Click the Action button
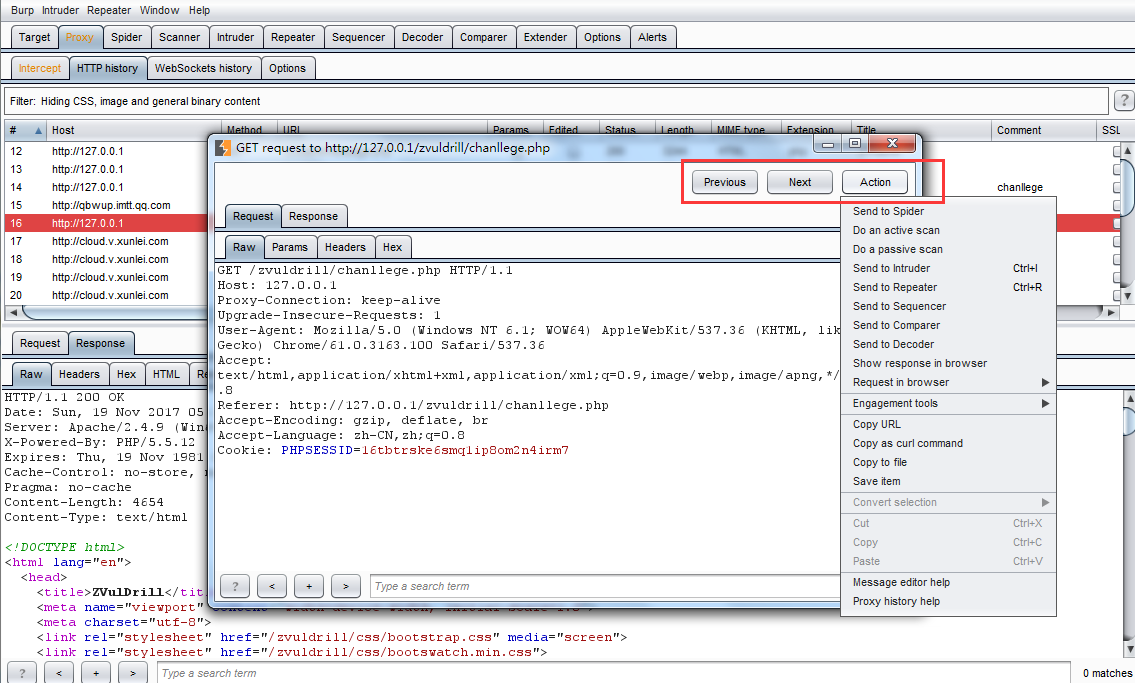This screenshot has height=683, width=1135. click(875, 182)
